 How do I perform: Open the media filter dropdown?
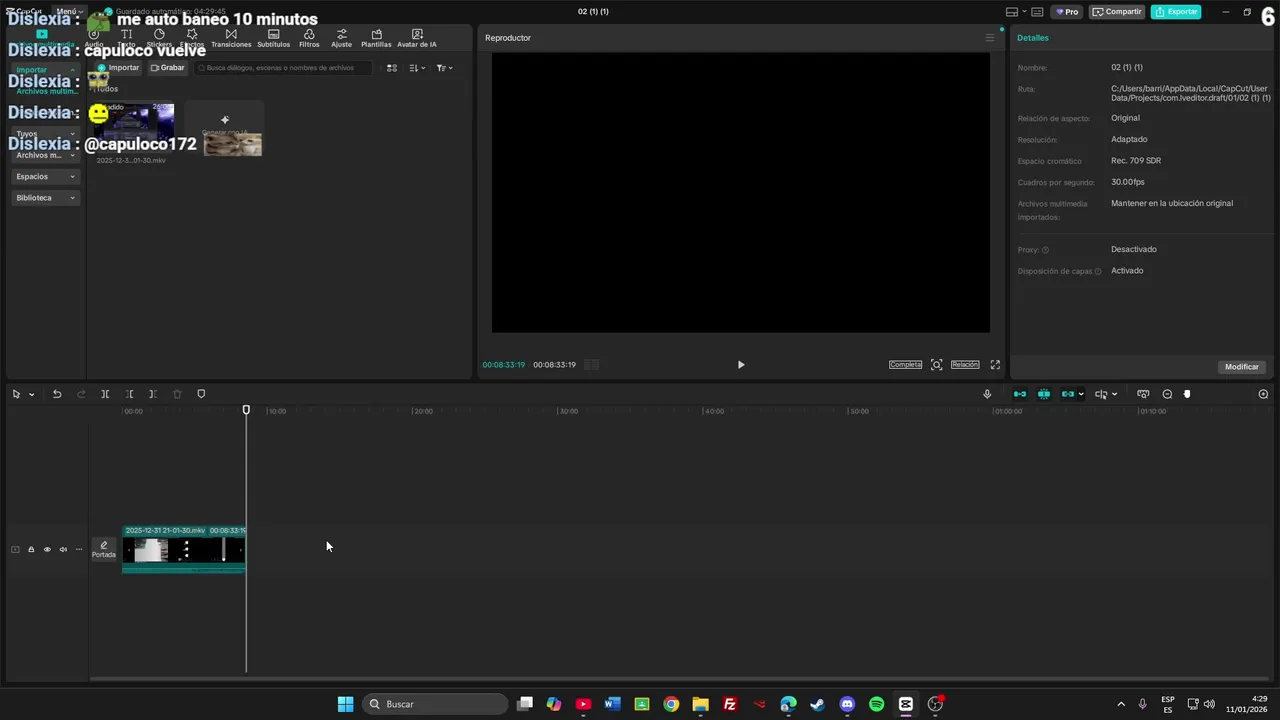point(444,68)
